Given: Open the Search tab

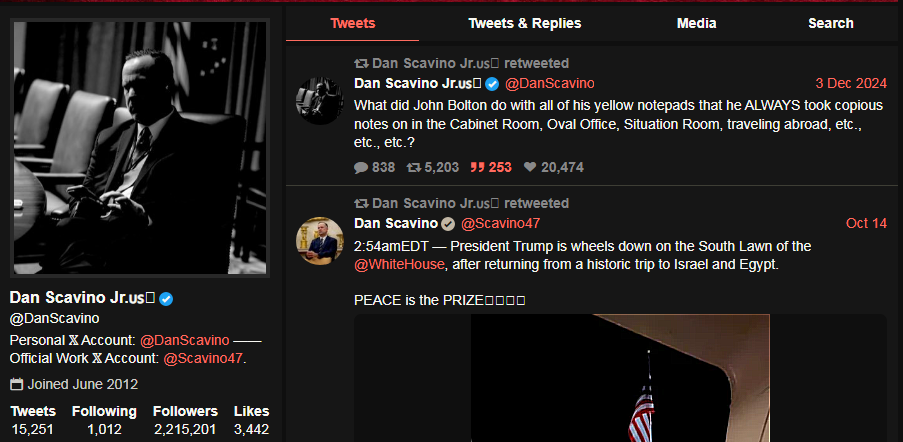Looking at the screenshot, I should coord(830,23).
